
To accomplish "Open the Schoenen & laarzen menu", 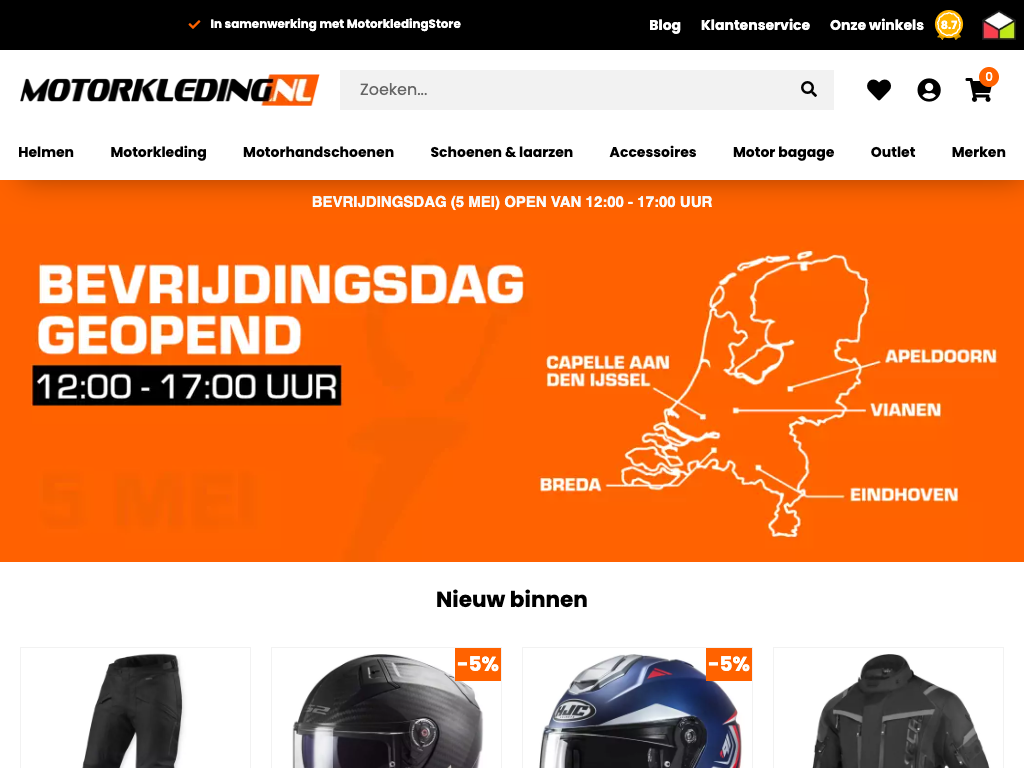I will coord(502,152).
